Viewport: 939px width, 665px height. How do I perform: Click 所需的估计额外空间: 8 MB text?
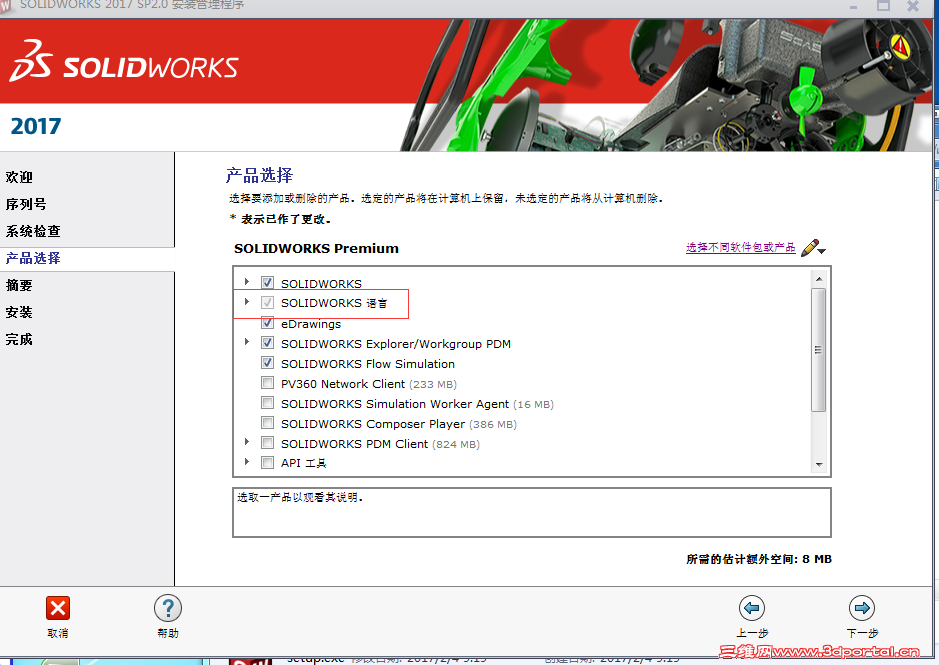click(759, 559)
